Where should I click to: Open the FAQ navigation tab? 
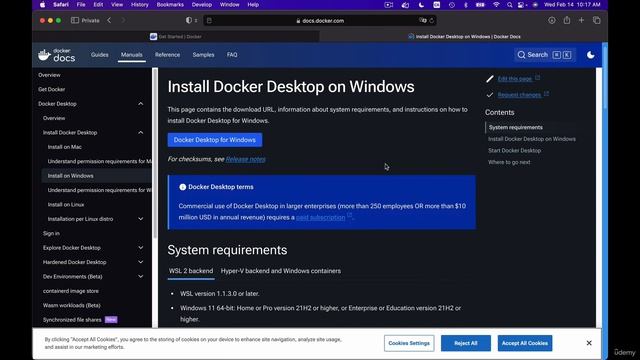point(232,55)
